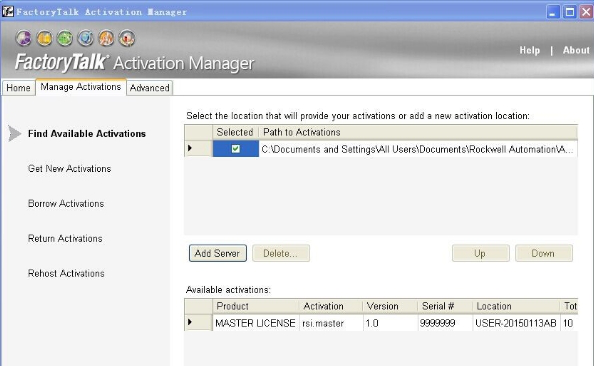This screenshot has width=594, height=380.
Task: Maximize the FactoryTalk Activation Manager window
Action: click(570, 12)
